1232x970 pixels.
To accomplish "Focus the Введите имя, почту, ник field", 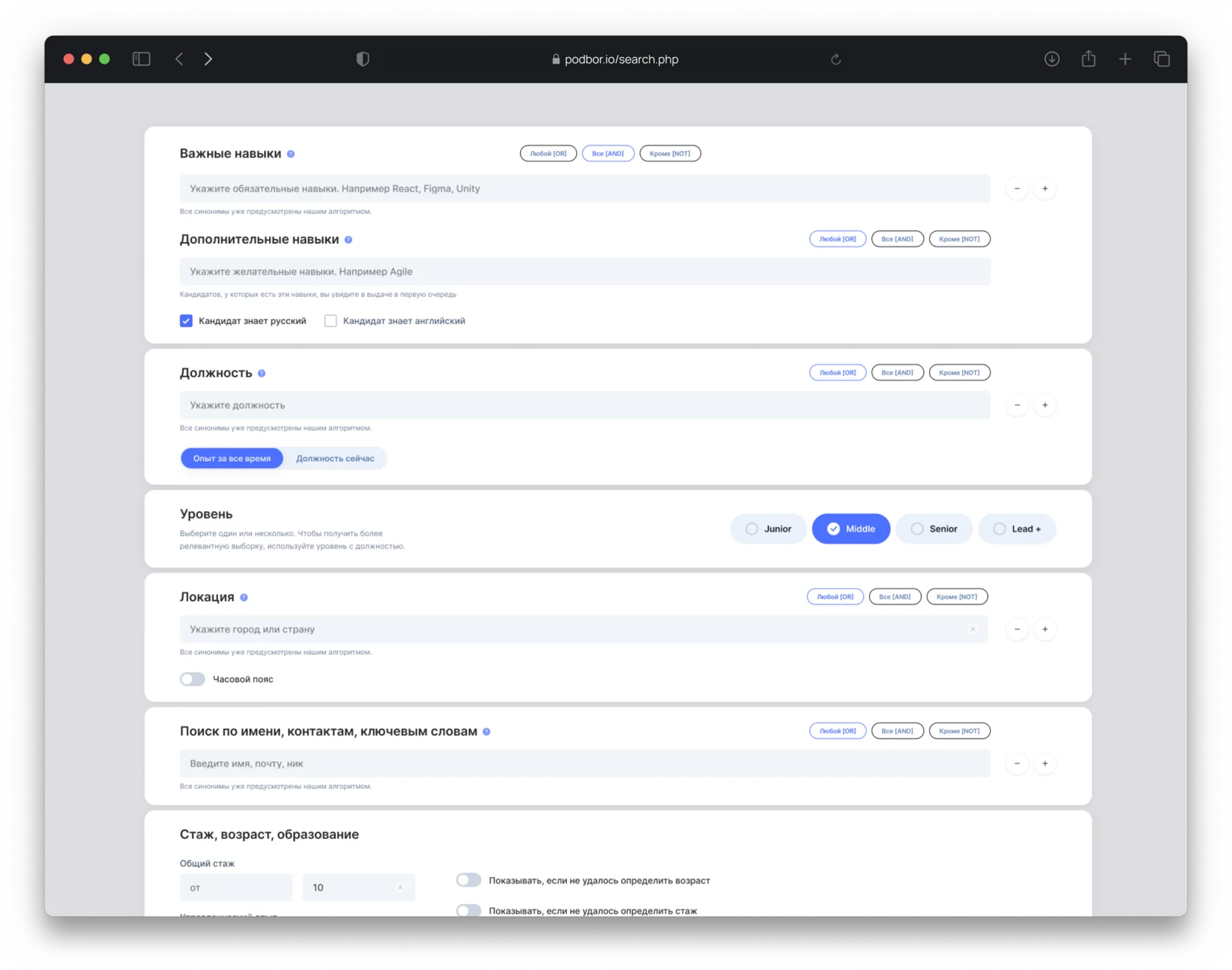I will 585,763.
